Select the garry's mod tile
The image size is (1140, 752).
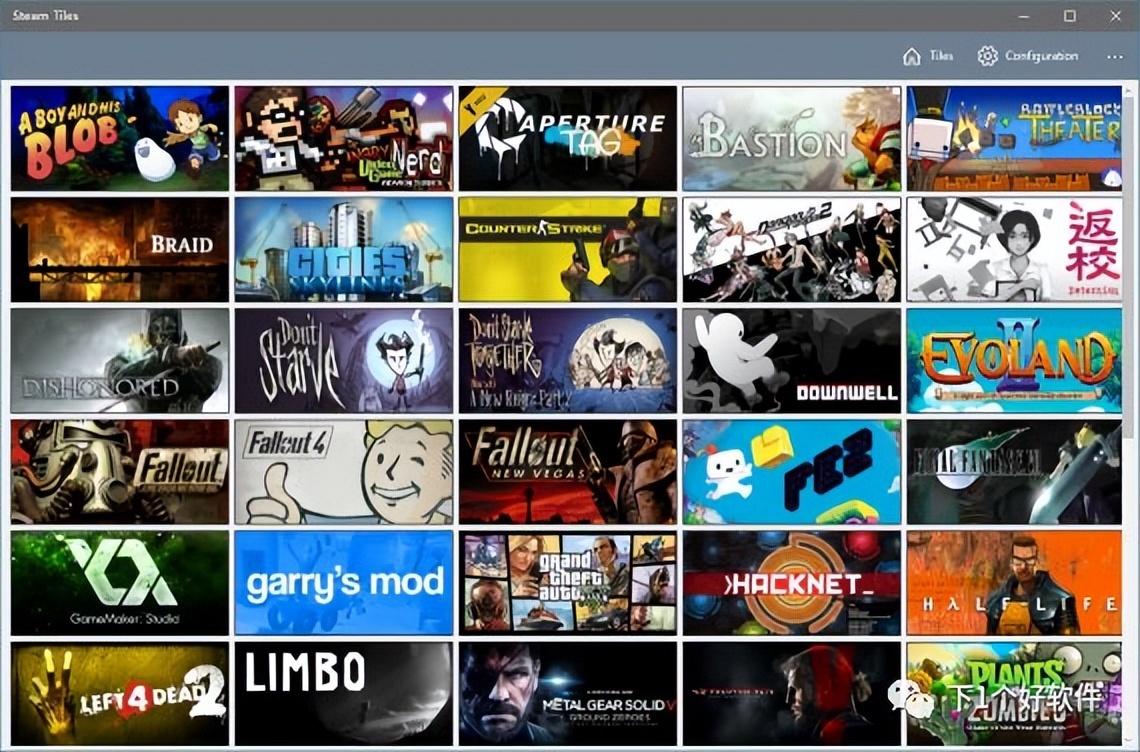pyautogui.click(x=344, y=583)
